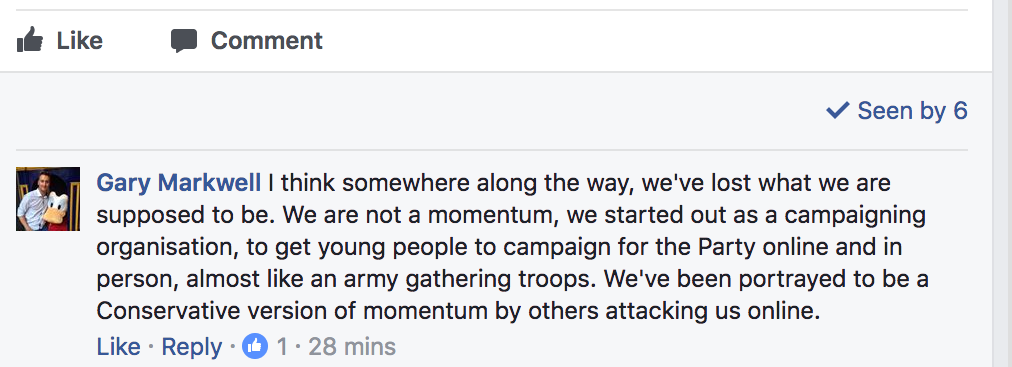This screenshot has height=367, width=1012.
Task: Click the blue thumbs-up reaction icon under the comment
Action: click(x=255, y=347)
